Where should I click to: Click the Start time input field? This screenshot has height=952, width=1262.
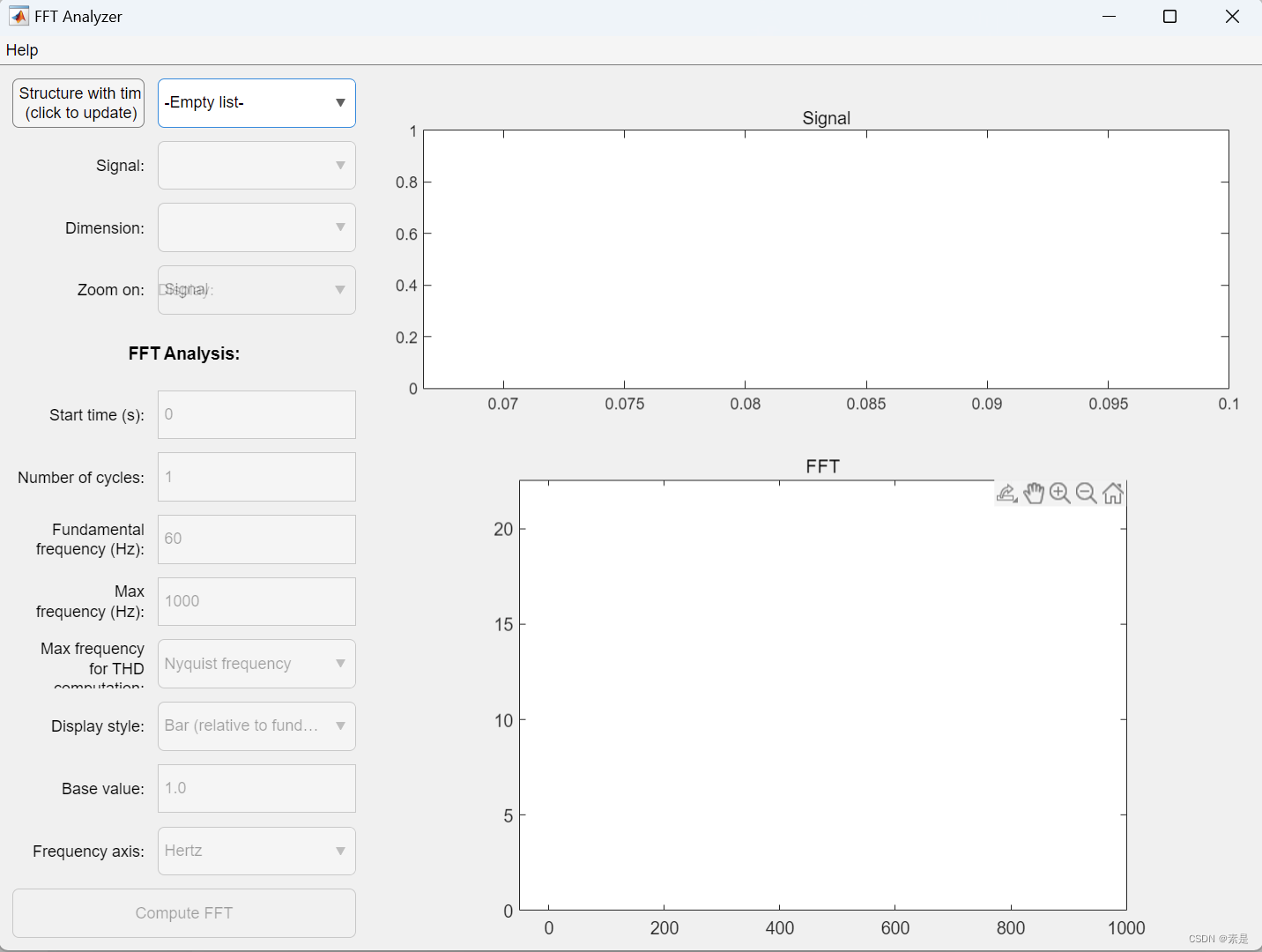(256, 414)
